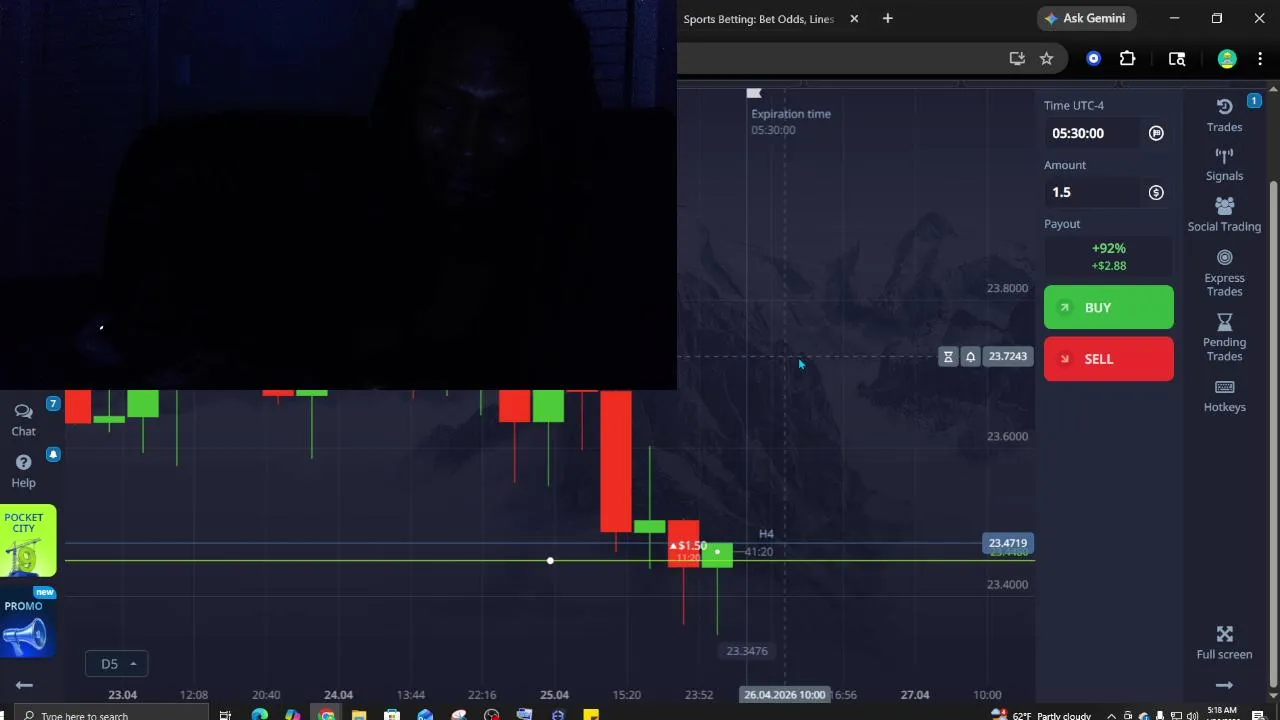Switch chart to Full screen

click(x=1224, y=643)
